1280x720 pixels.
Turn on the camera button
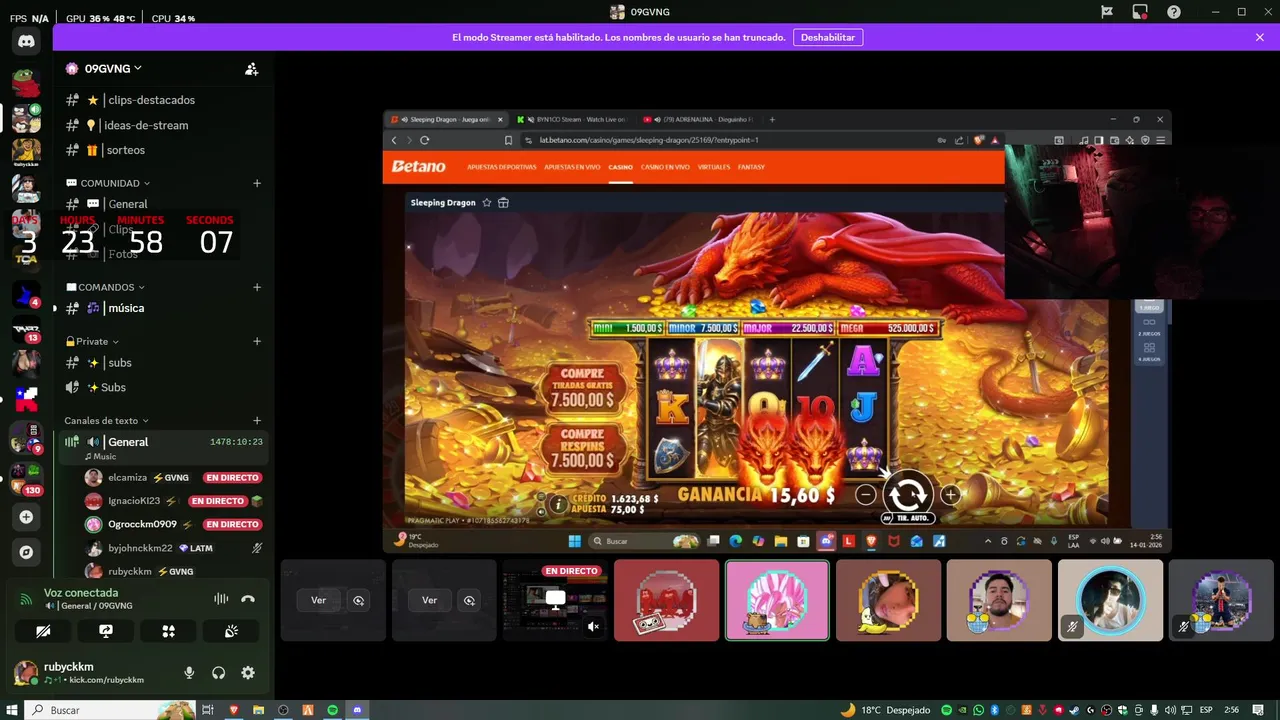(43, 631)
